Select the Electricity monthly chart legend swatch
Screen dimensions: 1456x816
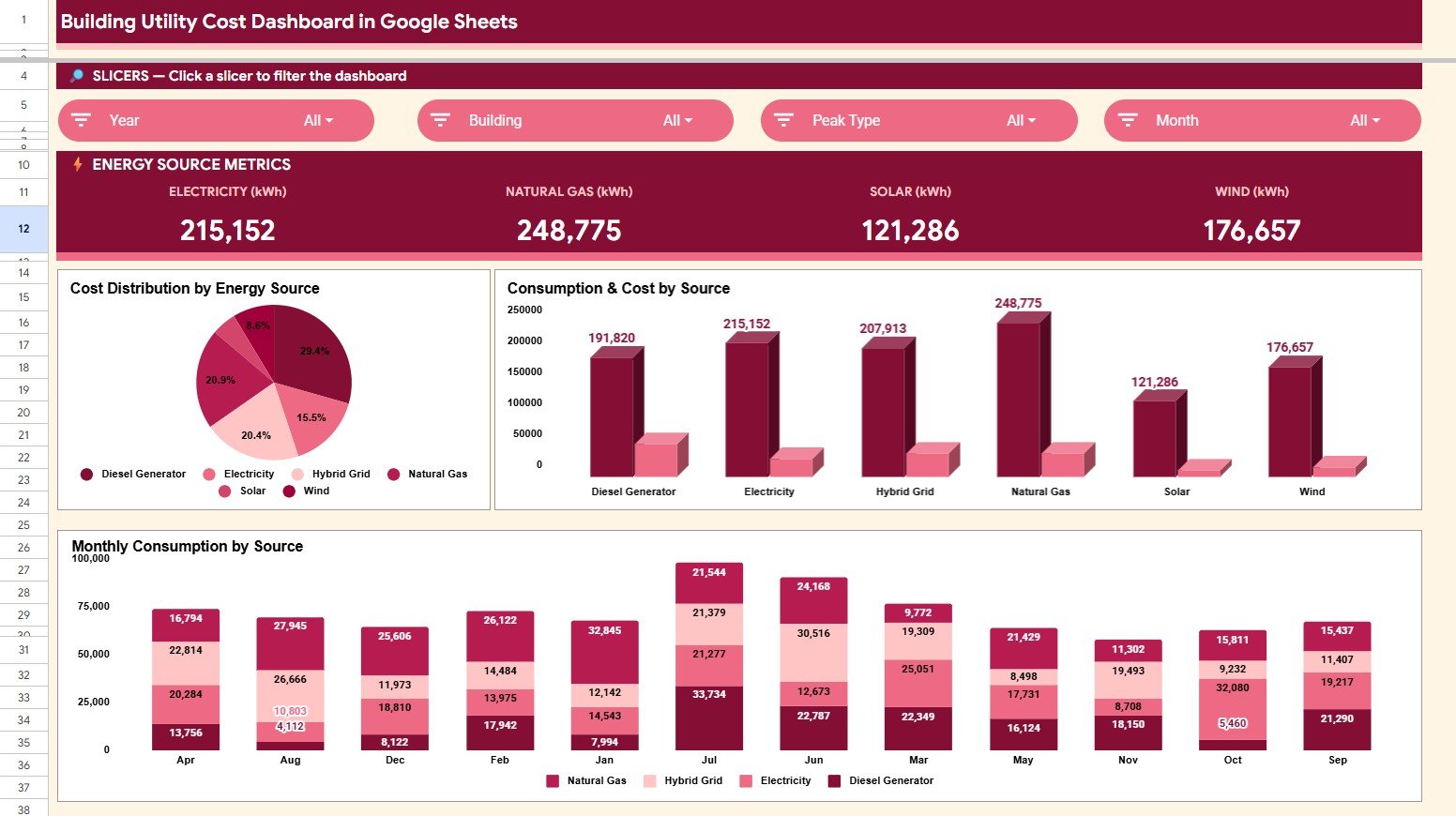point(746,780)
